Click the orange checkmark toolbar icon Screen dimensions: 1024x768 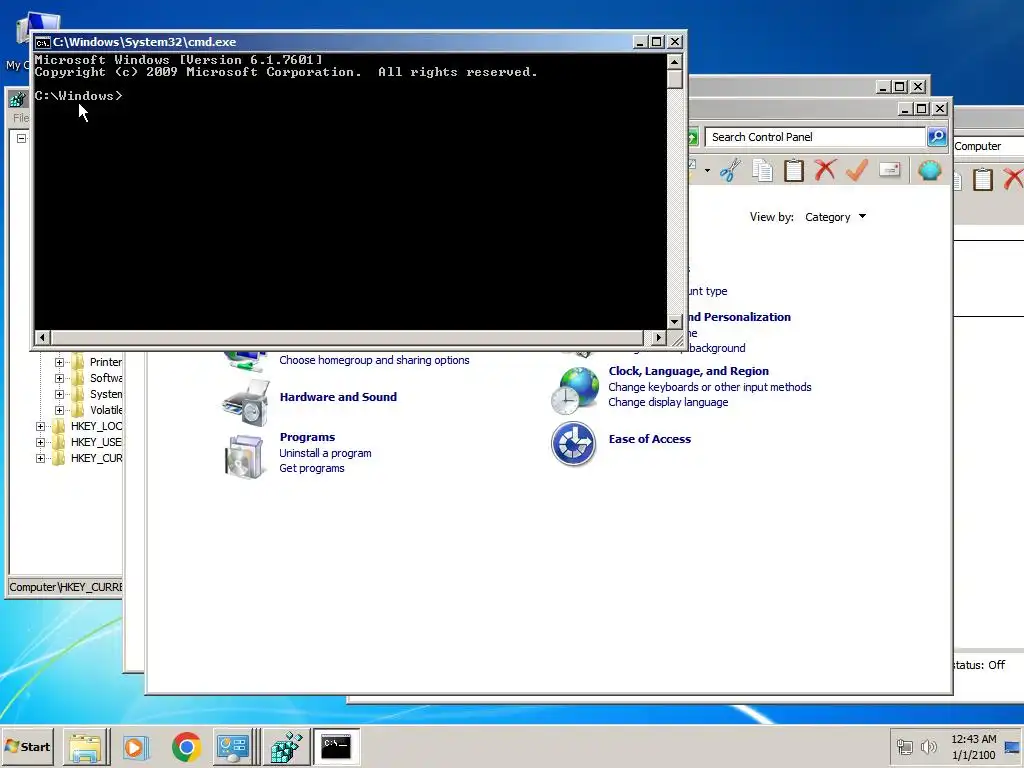(x=856, y=170)
